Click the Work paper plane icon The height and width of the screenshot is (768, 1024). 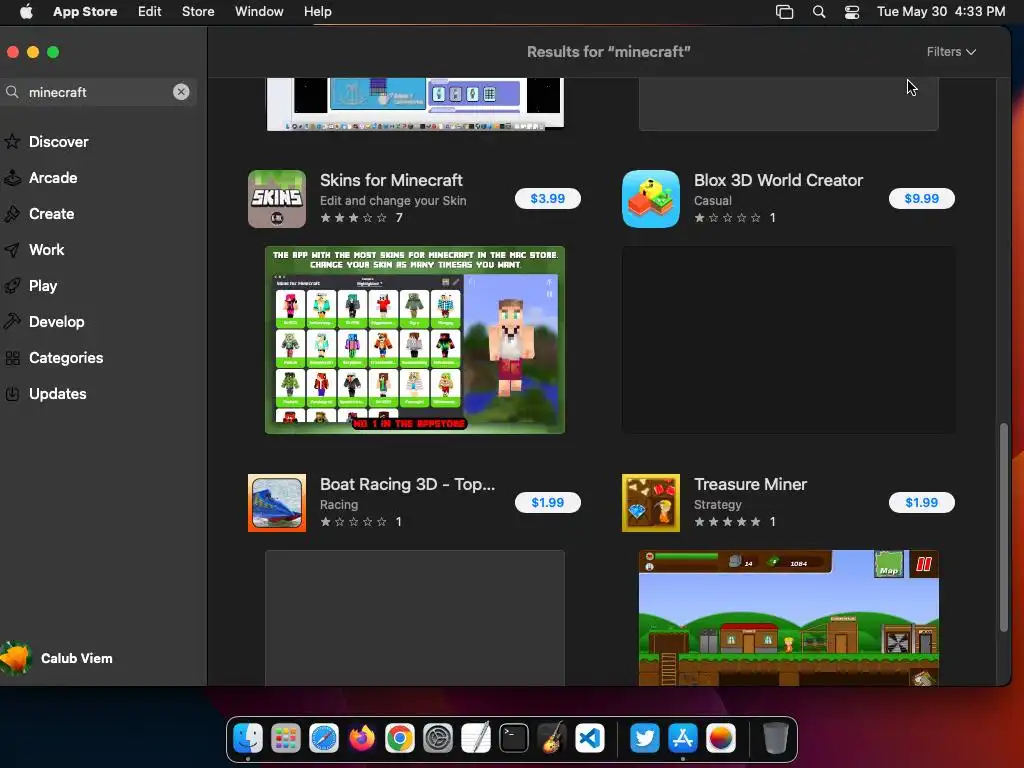(x=12, y=250)
